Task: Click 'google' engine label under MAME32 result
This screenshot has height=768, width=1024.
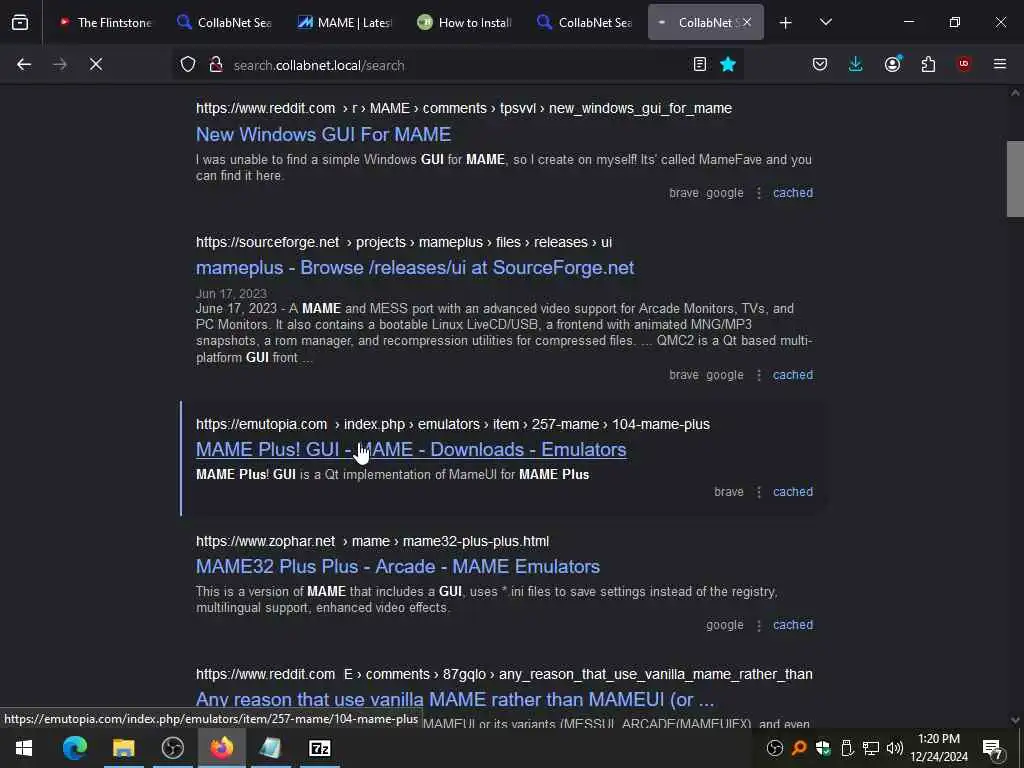Action: (x=724, y=625)
